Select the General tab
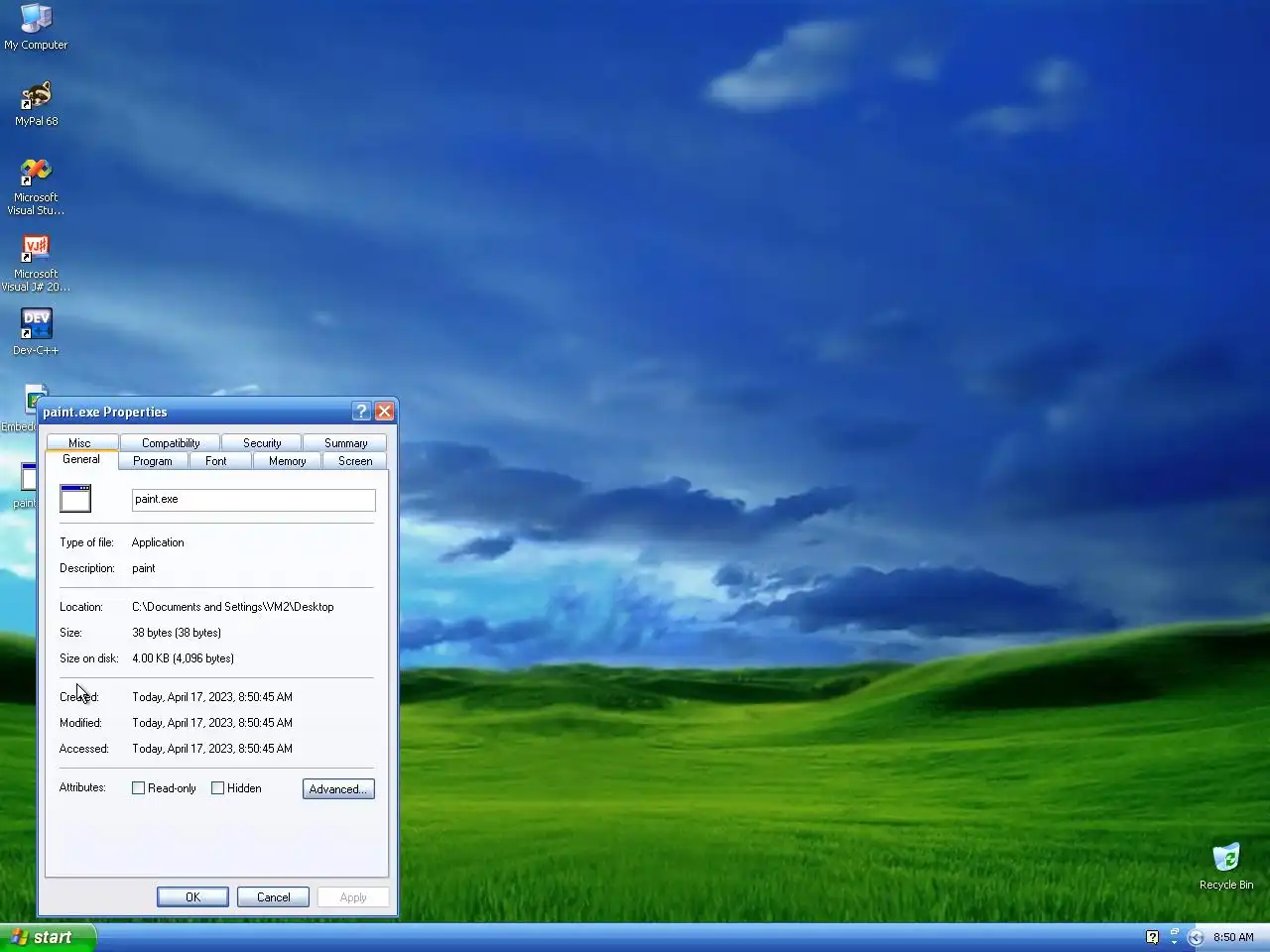Image resolution: width=1270 pixels, height=952 pixels. (81, 459)
